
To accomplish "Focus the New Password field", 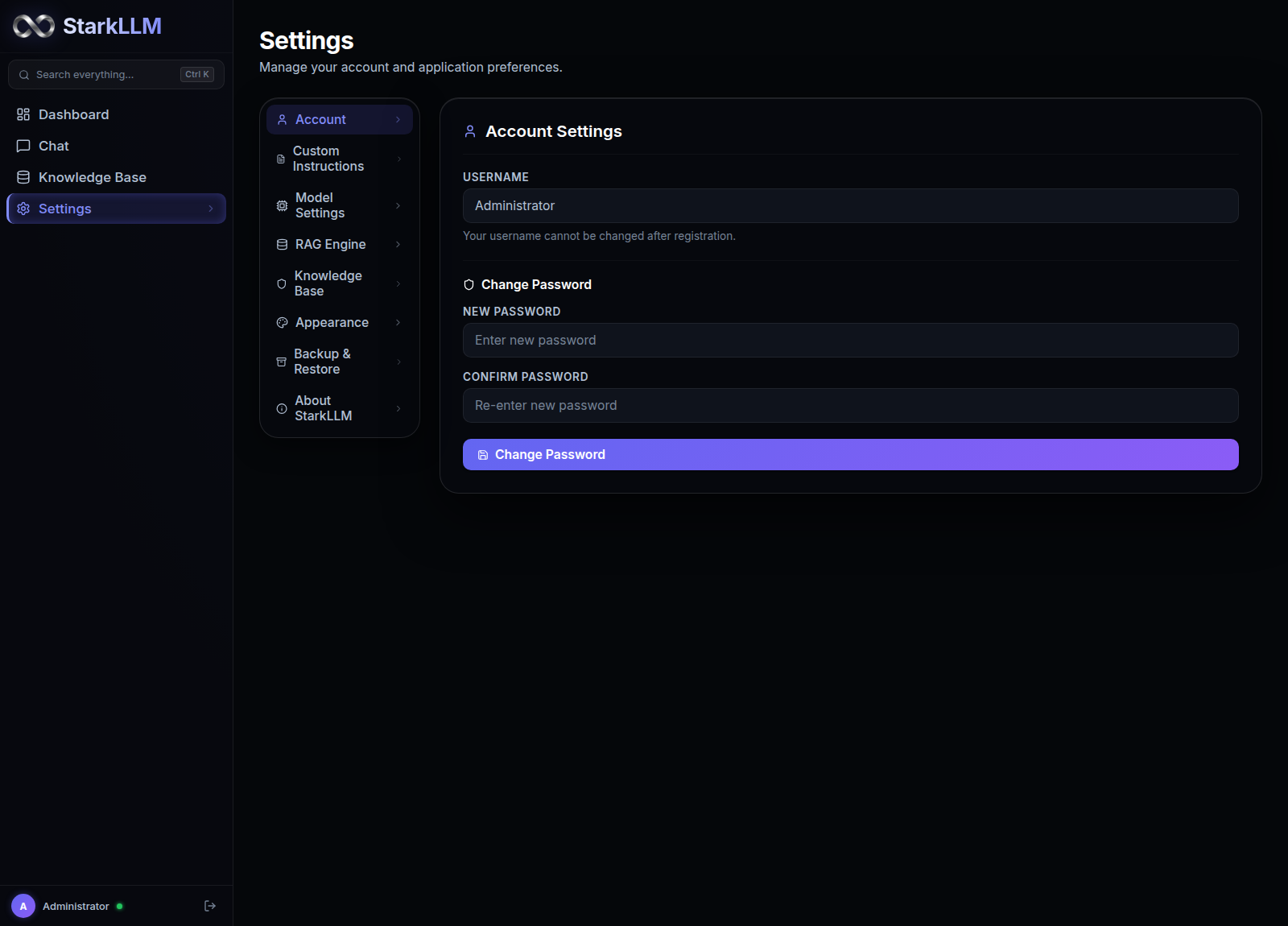I will coord(850,340).
